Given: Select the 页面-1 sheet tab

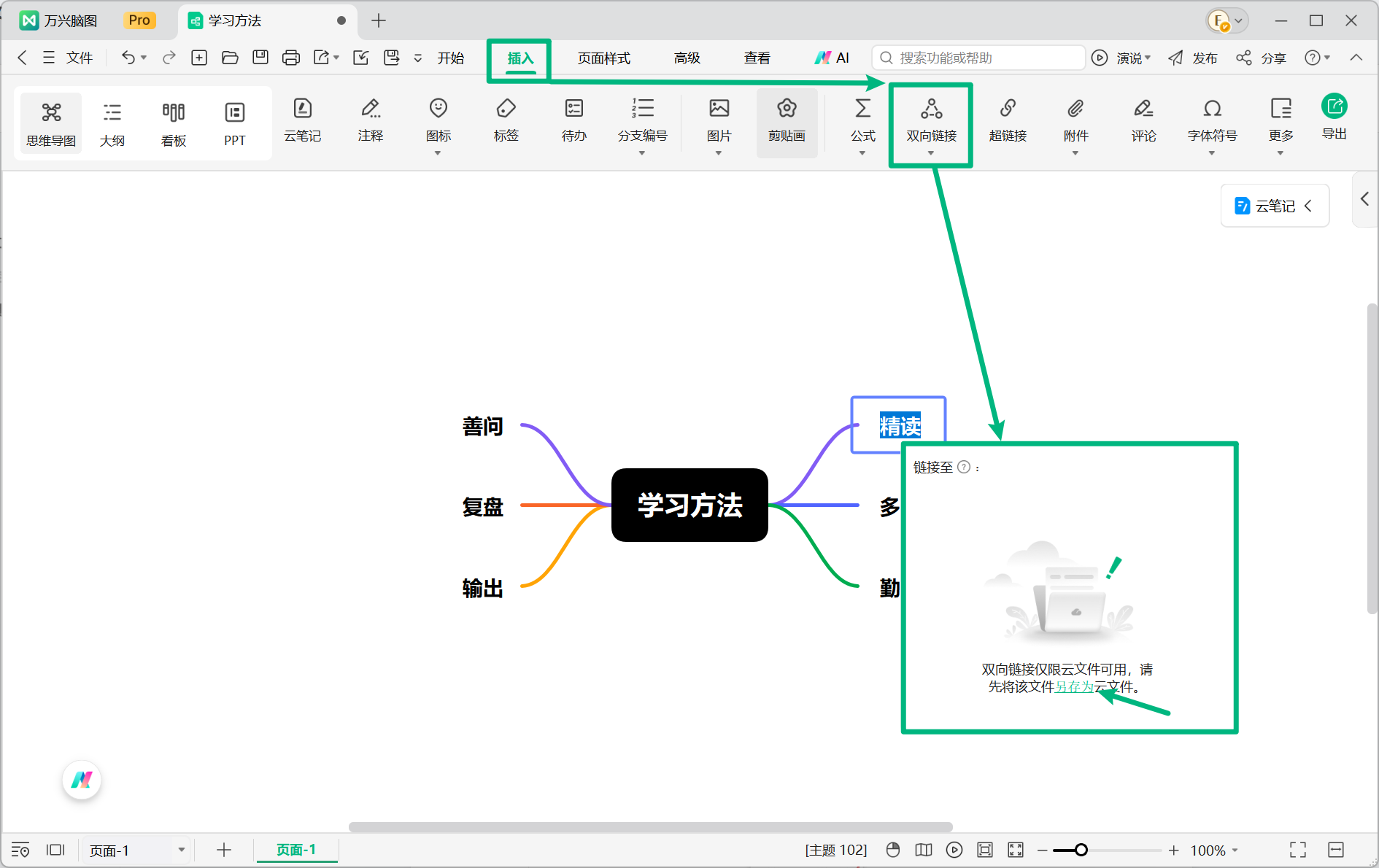Looking at the screenshot, I should pos(296,850).
